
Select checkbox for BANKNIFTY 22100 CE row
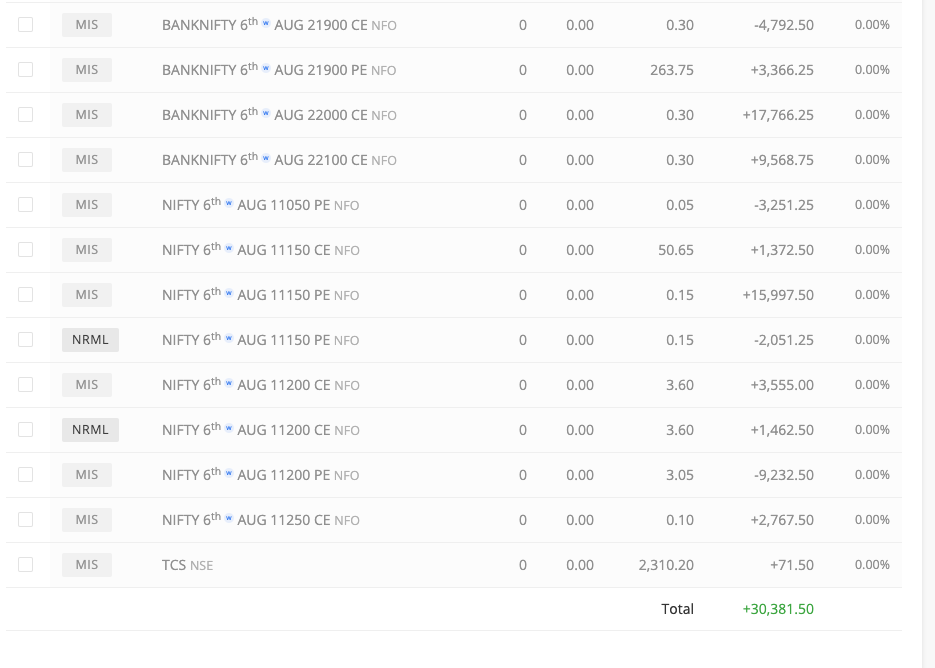26,159
